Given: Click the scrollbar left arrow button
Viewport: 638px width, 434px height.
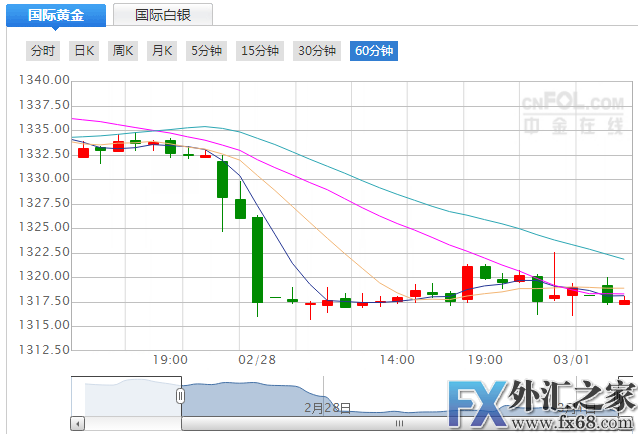Looking at the screenshot, I should point(77,424).
